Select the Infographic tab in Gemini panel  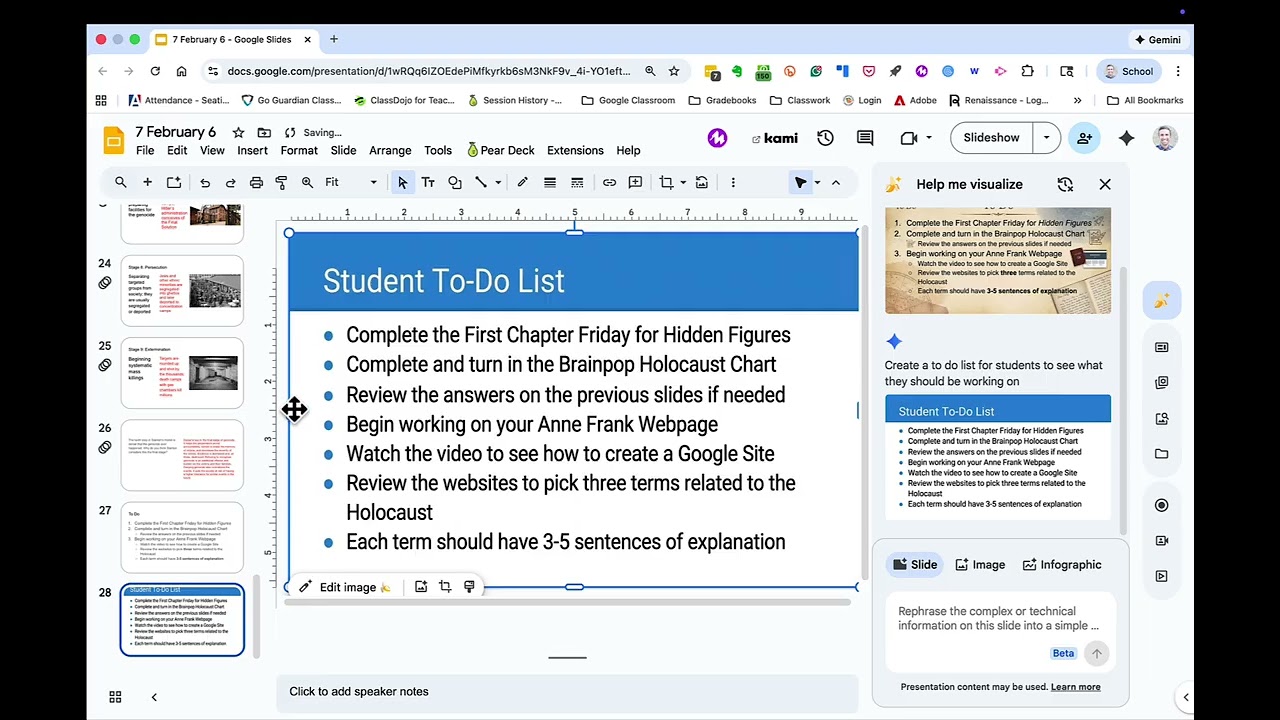1062,565
